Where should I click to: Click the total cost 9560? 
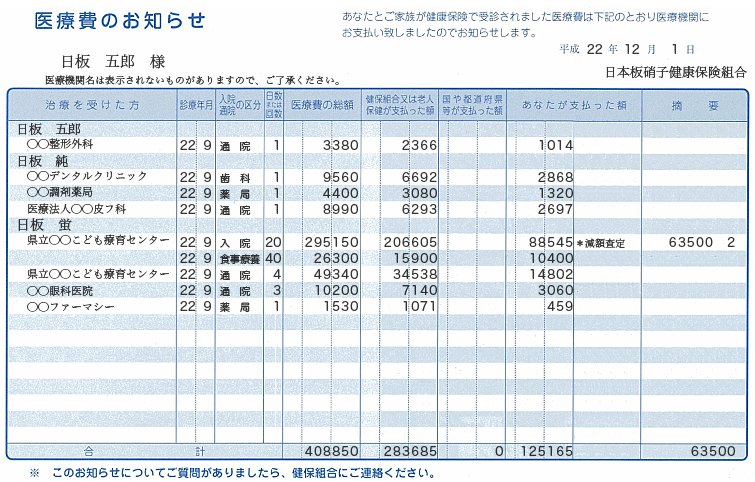340,177
